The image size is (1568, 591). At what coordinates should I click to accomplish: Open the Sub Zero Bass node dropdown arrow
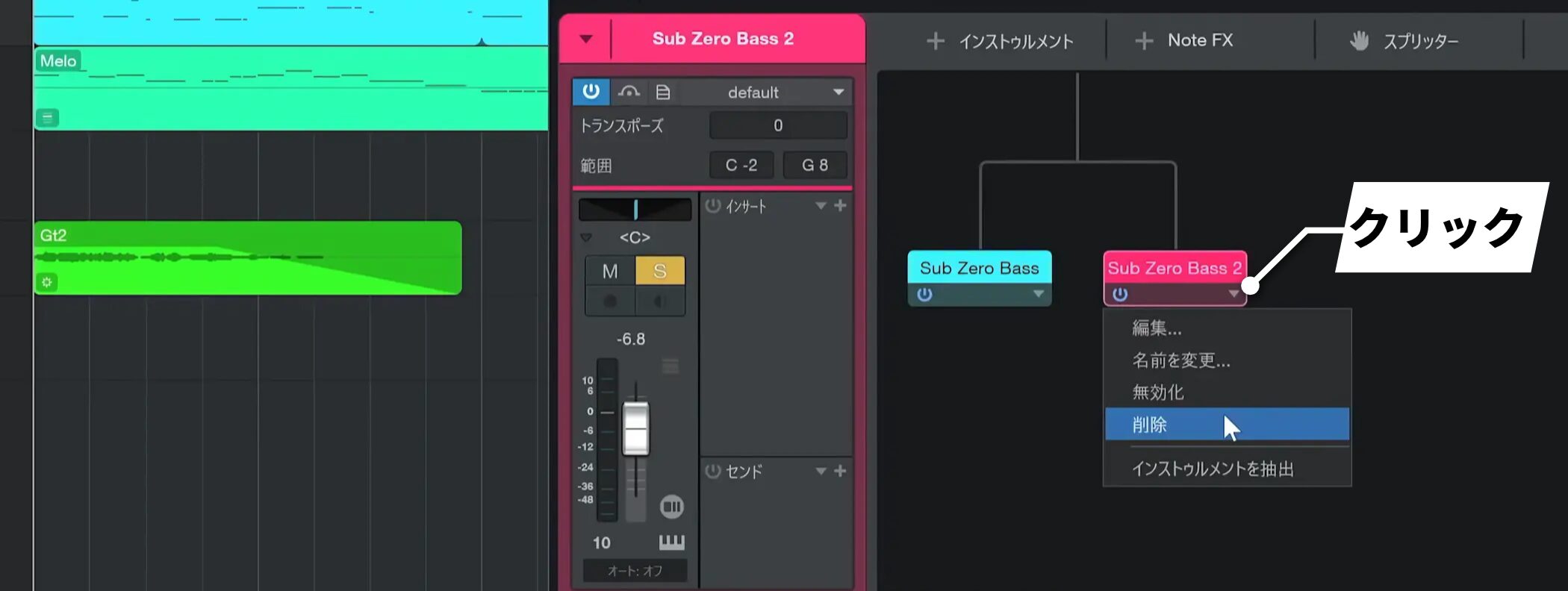(1038, 294)
